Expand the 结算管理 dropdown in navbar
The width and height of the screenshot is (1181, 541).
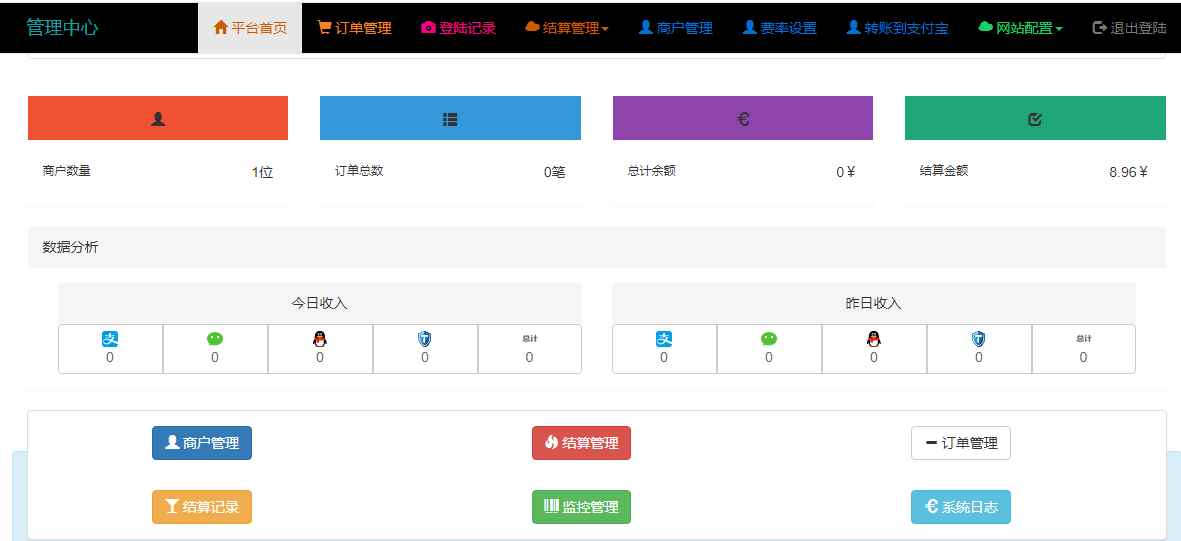point(567,28)
